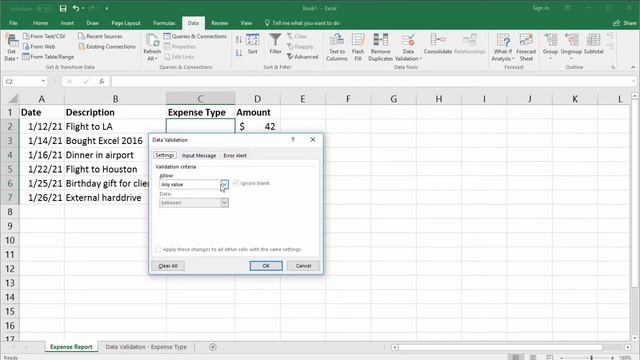Click Advanced filter option
The width and height of the screenshot is (640, 360).
pos(302,57)
